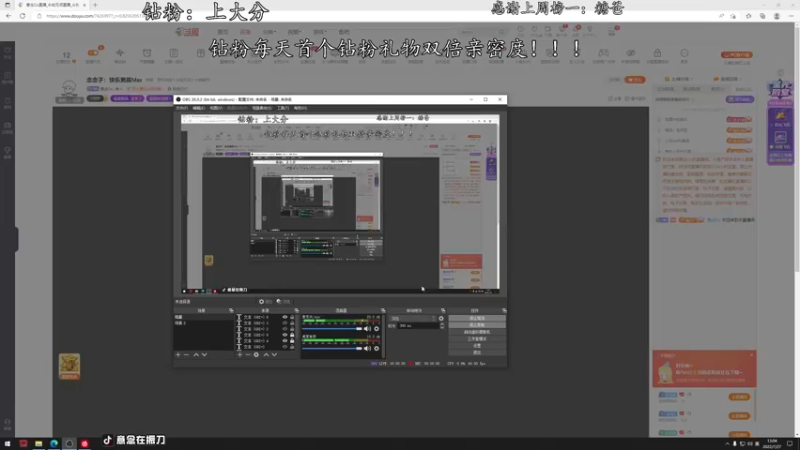Click Microsoft Edge icon in taskbar
Image resolution: width=800 pixels, height=450 pixels.
tap(54, 443)
